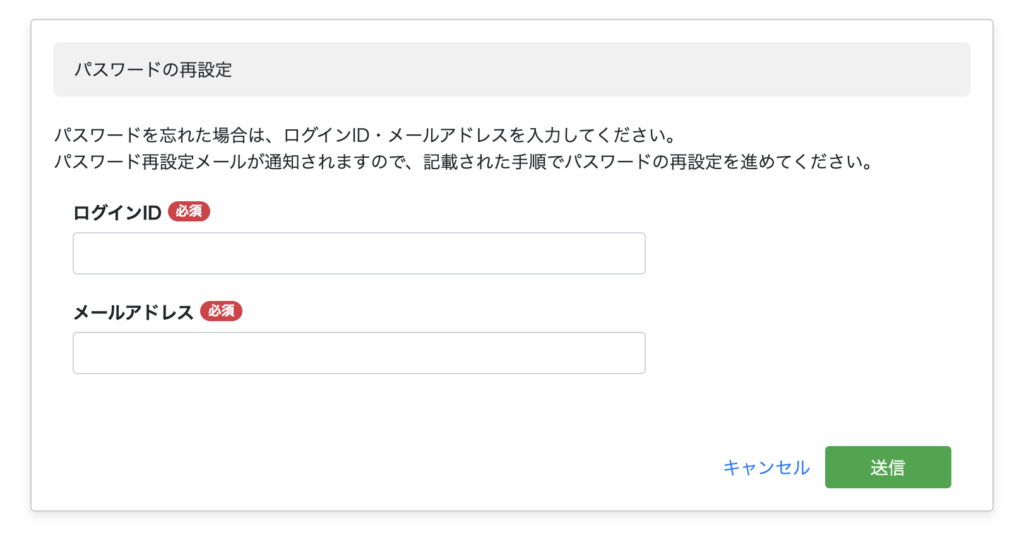Focus the メールアドレス text box

[x=359, y=353]
